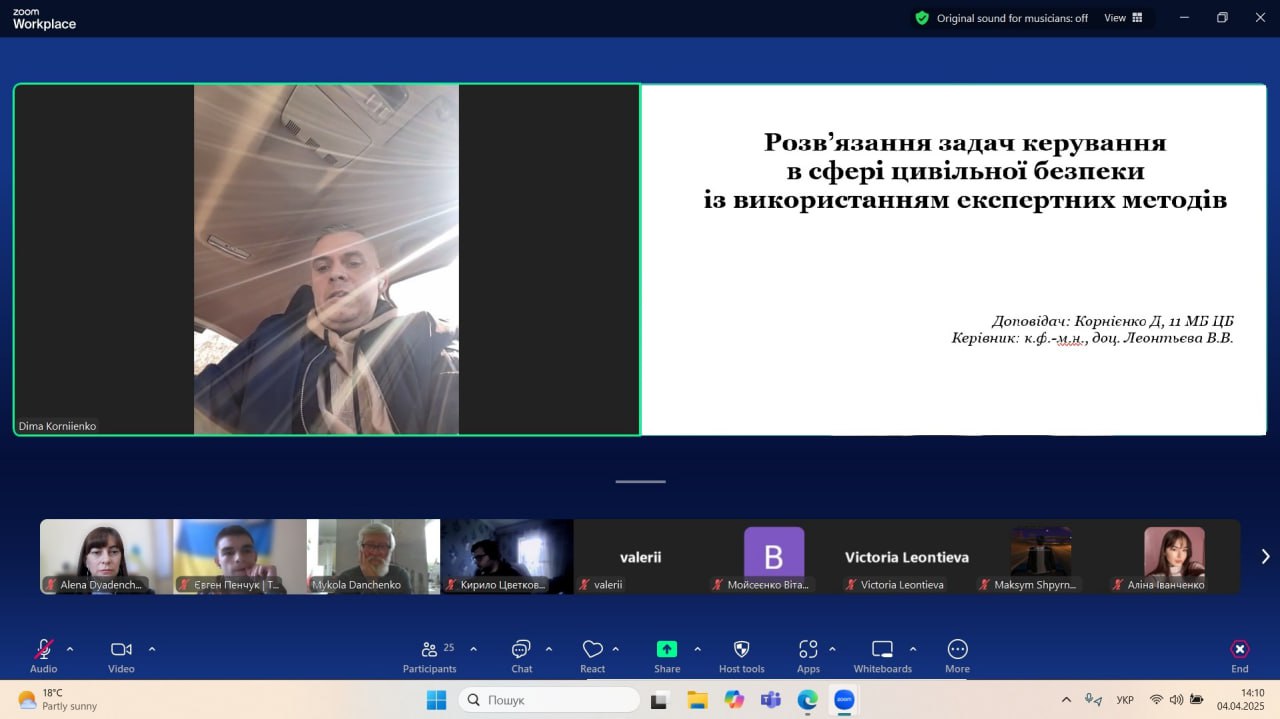Viewport: 1280px width, 719px height.
Task: Click the green Share screen button
Action: [667, 650]
